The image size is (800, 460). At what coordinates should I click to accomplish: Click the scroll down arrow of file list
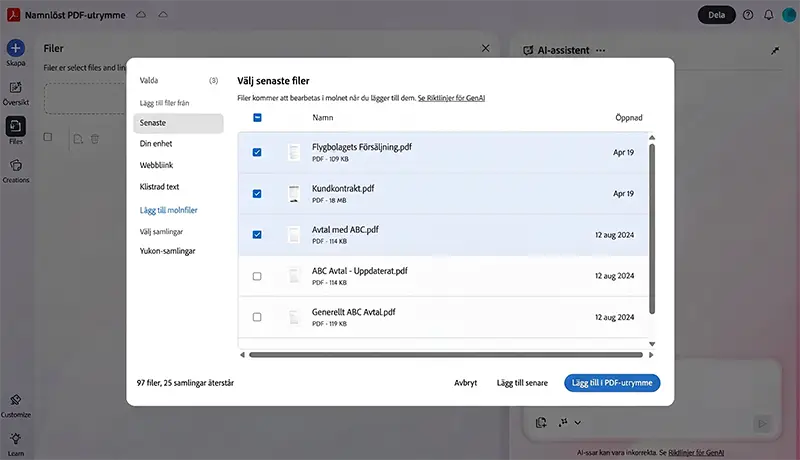[652, 344]
